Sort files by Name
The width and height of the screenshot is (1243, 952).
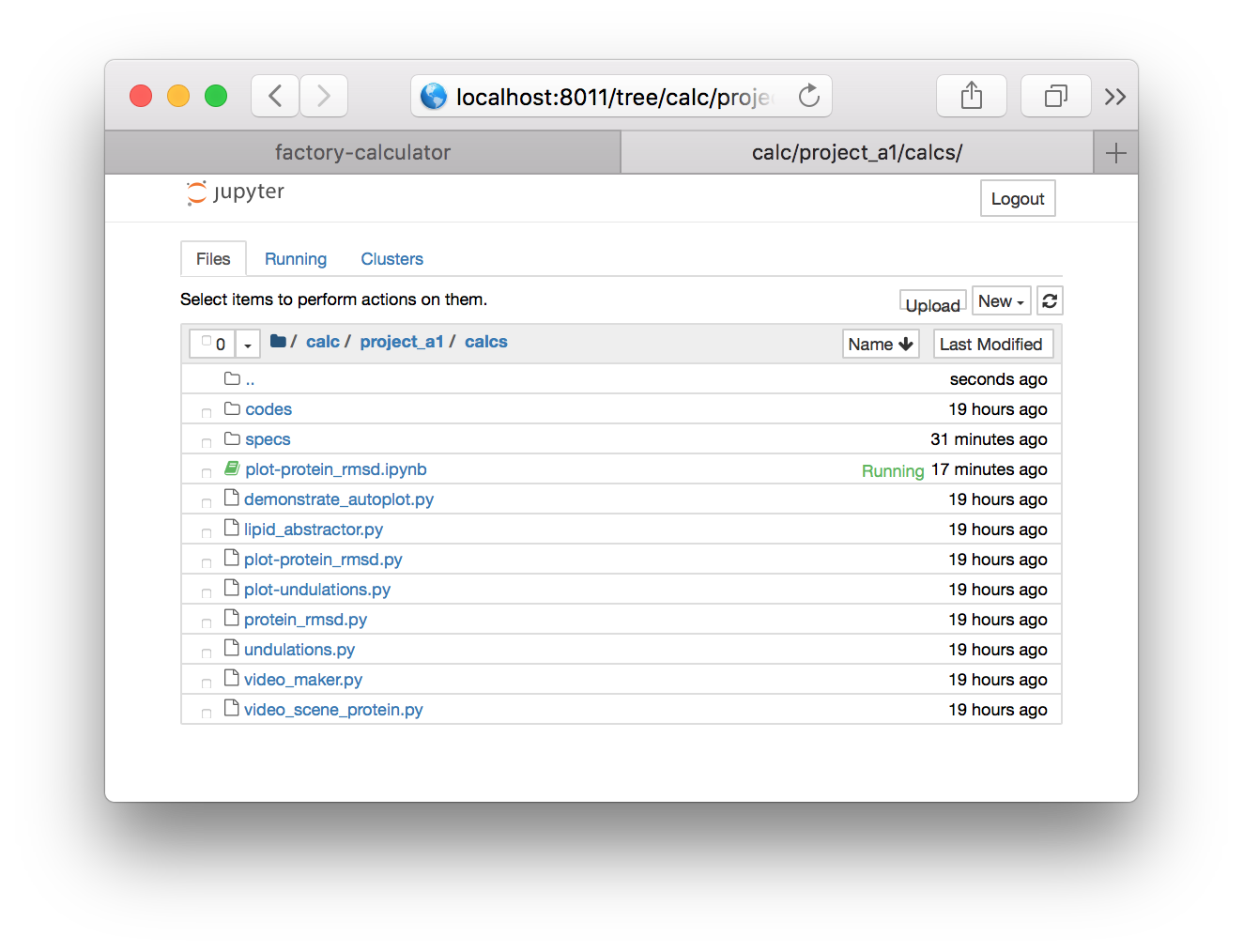pyautogui.click(x=881, y=344)
